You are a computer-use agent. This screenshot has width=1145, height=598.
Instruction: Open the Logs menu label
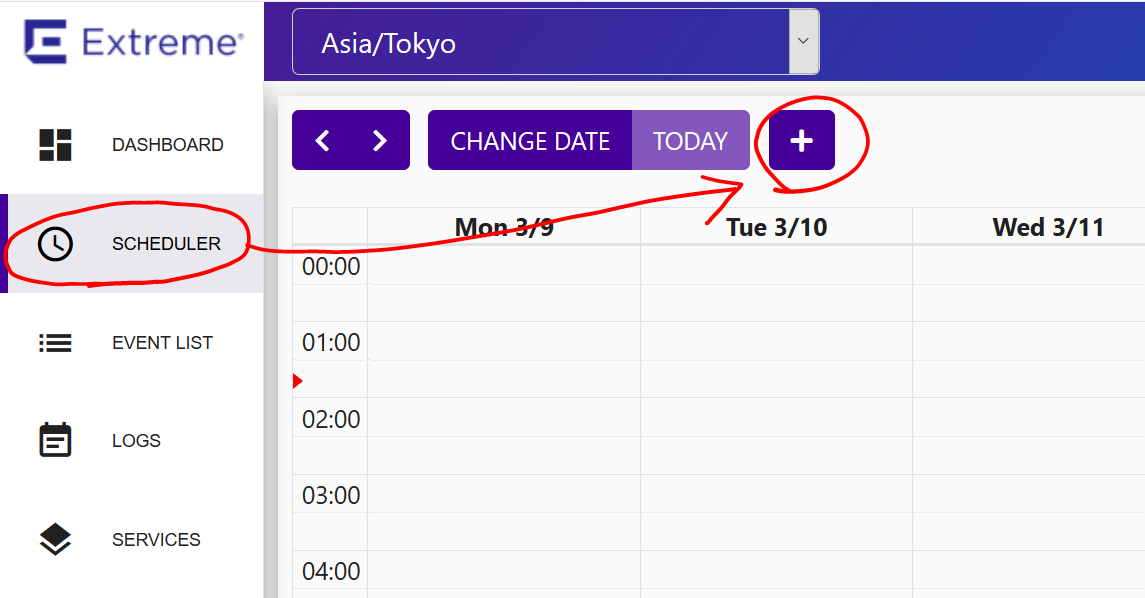[x=136, y=440]
